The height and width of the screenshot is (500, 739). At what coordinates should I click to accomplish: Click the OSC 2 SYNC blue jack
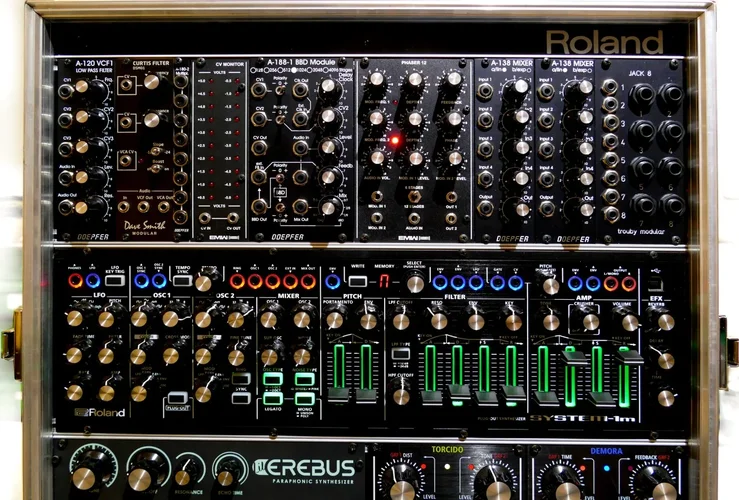tap(159, 281)
